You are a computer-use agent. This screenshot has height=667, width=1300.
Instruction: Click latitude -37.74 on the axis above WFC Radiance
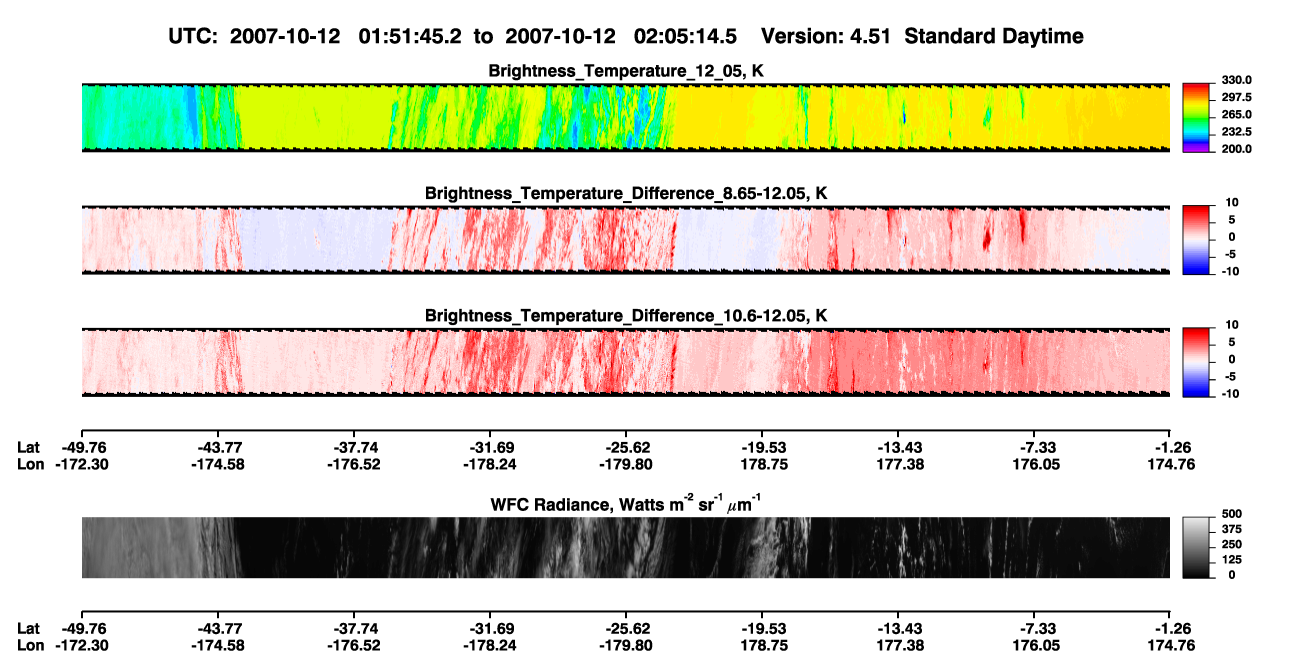click(353, 447)
